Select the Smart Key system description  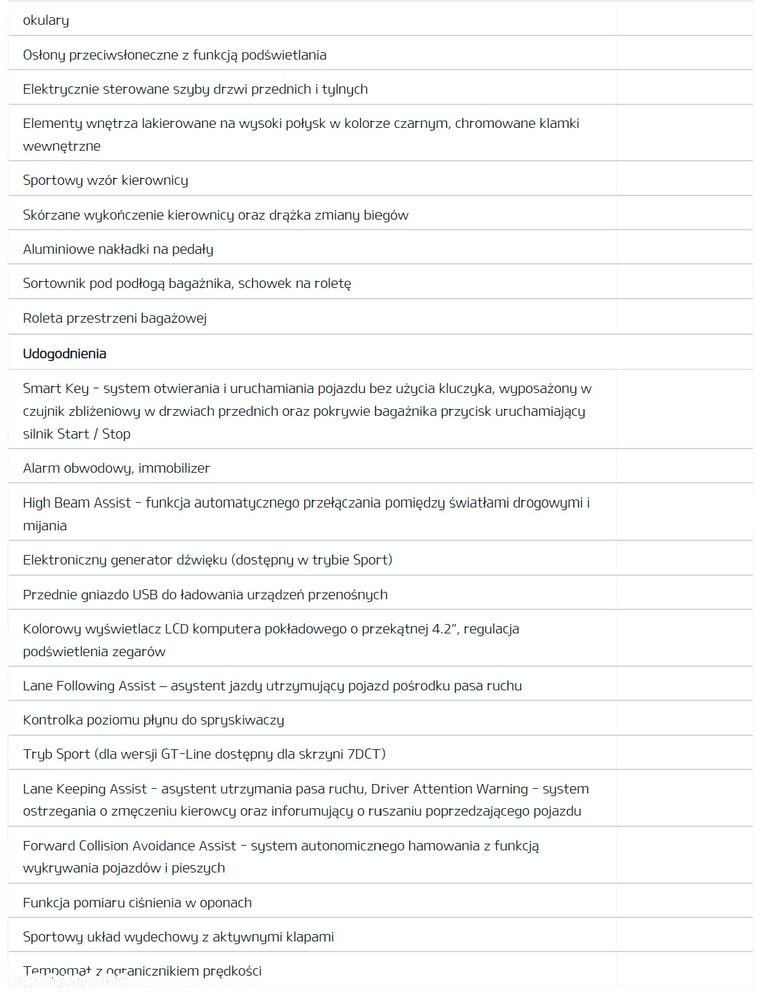click(307, 410)
